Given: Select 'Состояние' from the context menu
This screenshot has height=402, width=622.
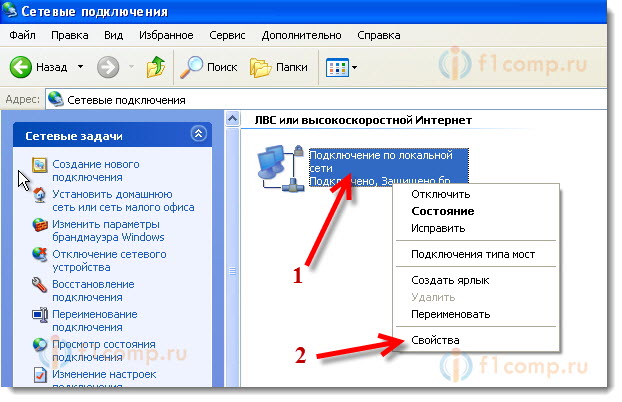Looking at the screenshot, I should [442, 211].
